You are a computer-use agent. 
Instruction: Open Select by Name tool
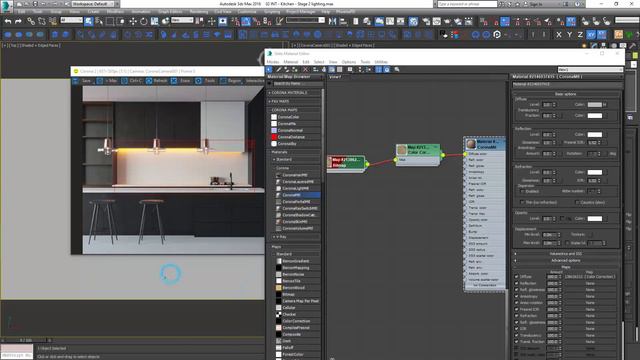click(x=99, y=21)
